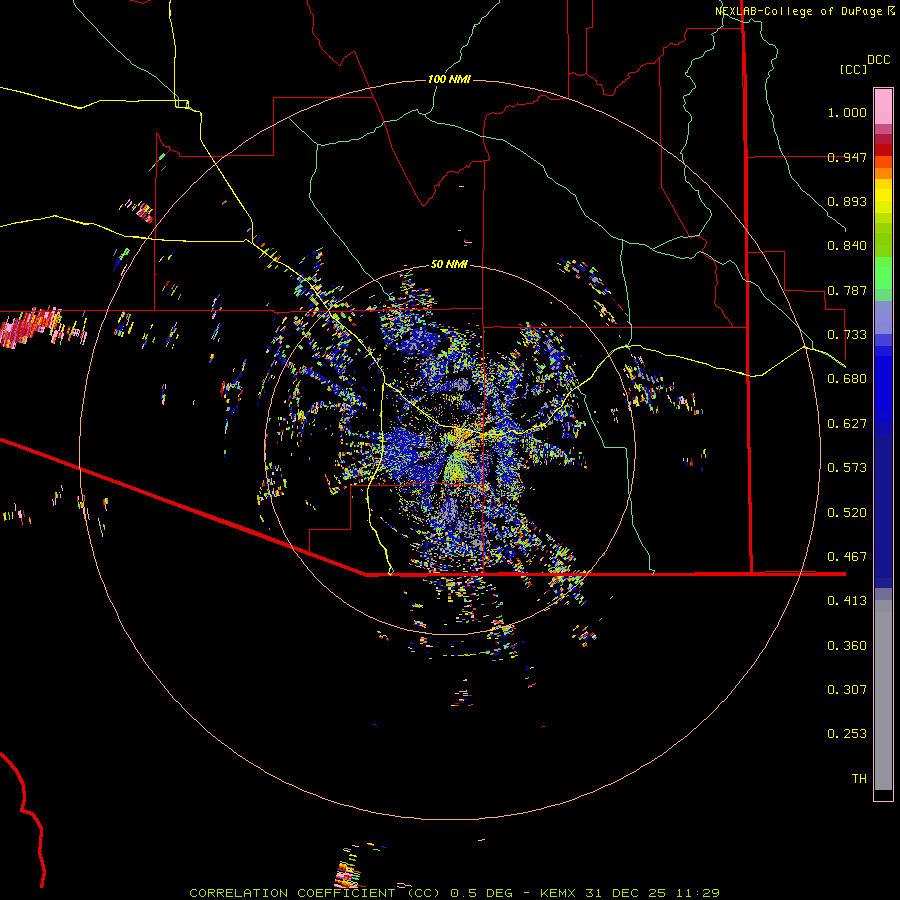Click the 0.413 scale value
Screen dimensions: 900x900
(x=847, y=601)
